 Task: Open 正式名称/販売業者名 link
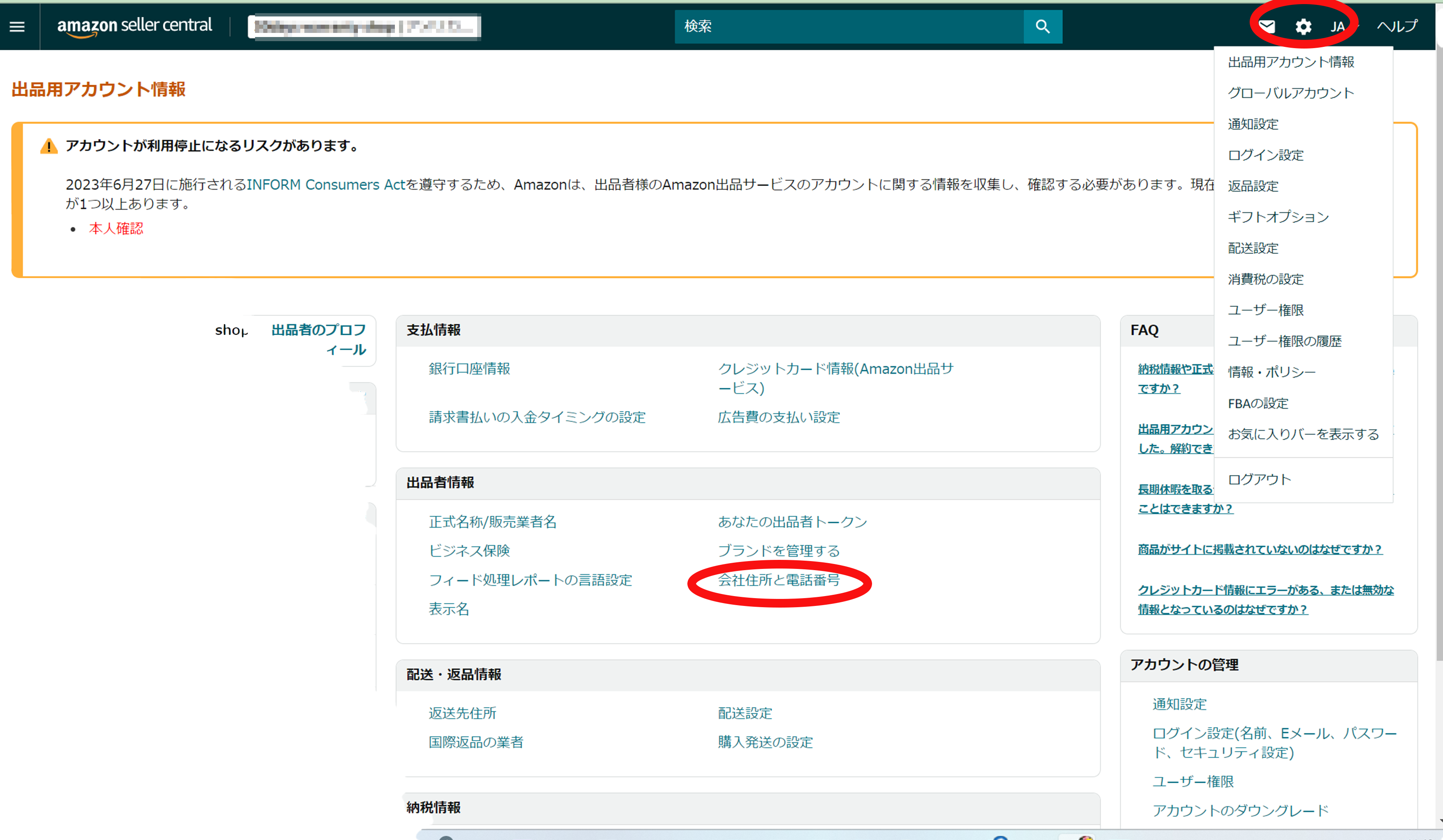492,522
